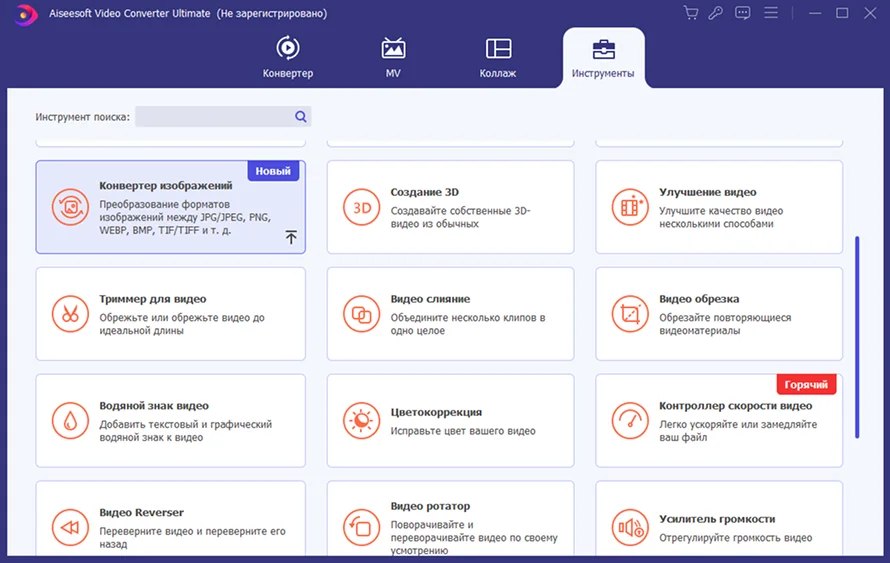Open the Коллаж tab
Viewport: 890px width, 563px height.
coord(498,57)
